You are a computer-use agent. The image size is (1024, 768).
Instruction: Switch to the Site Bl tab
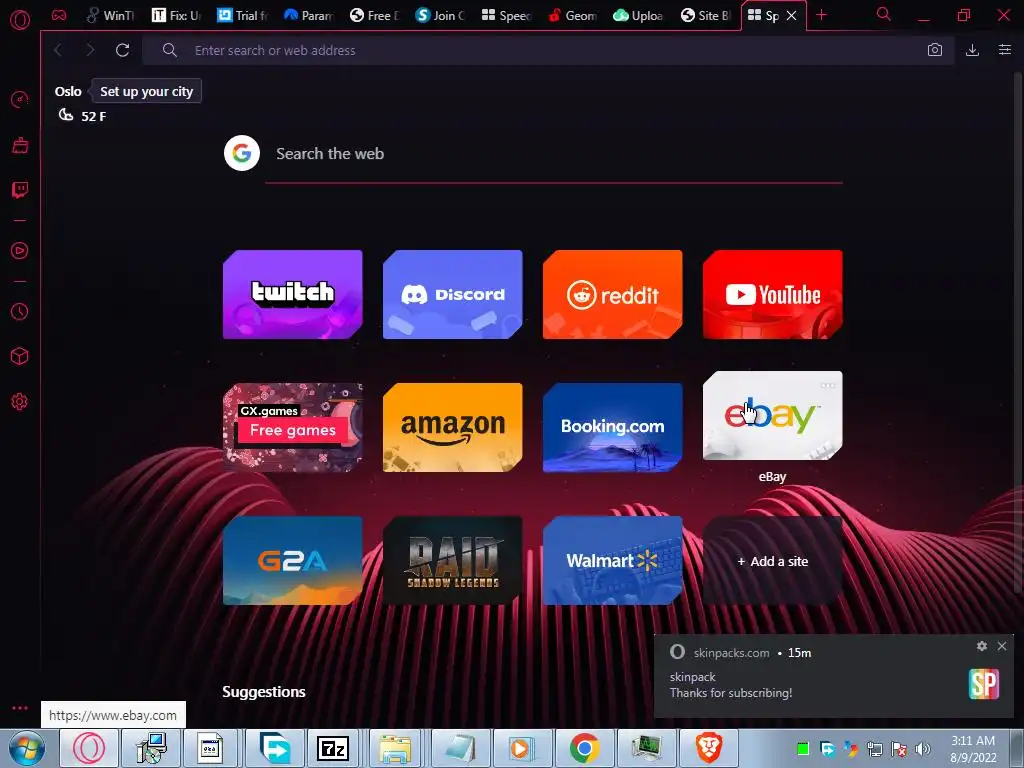point(705,15)
